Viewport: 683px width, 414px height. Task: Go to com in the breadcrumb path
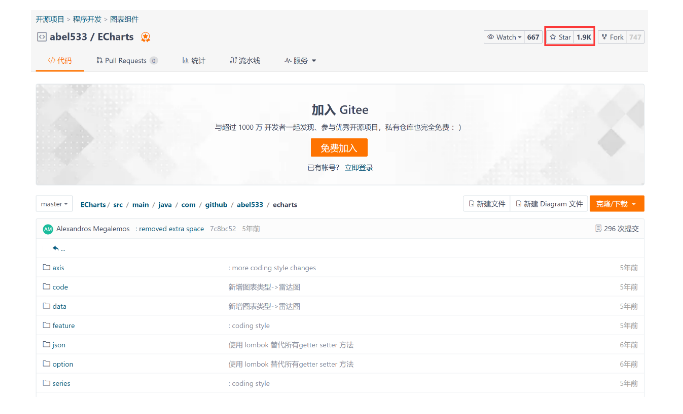coord(188,204)
